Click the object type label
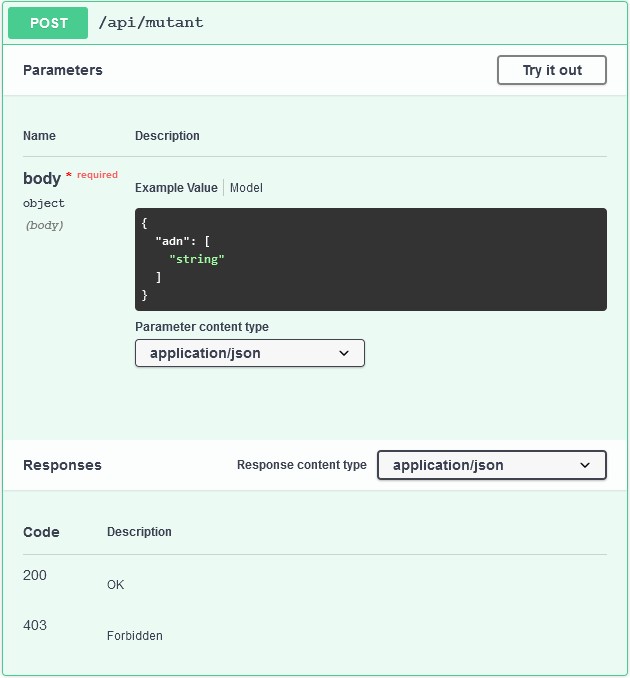 pyautogui.click(x=44, y=203)
